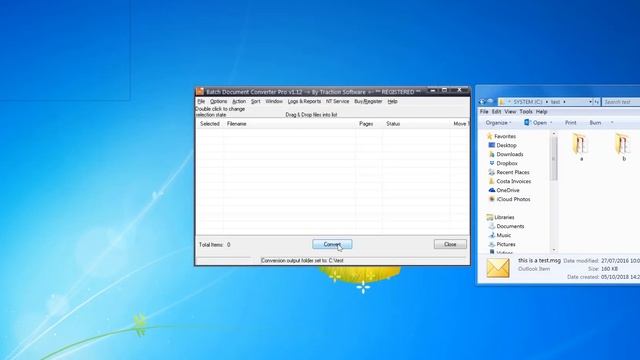The width and height of the screenshot is (640, 360).
Task: Click Print in Explorer toolbar
Action: pyautogui.click(x=571, y=122)
